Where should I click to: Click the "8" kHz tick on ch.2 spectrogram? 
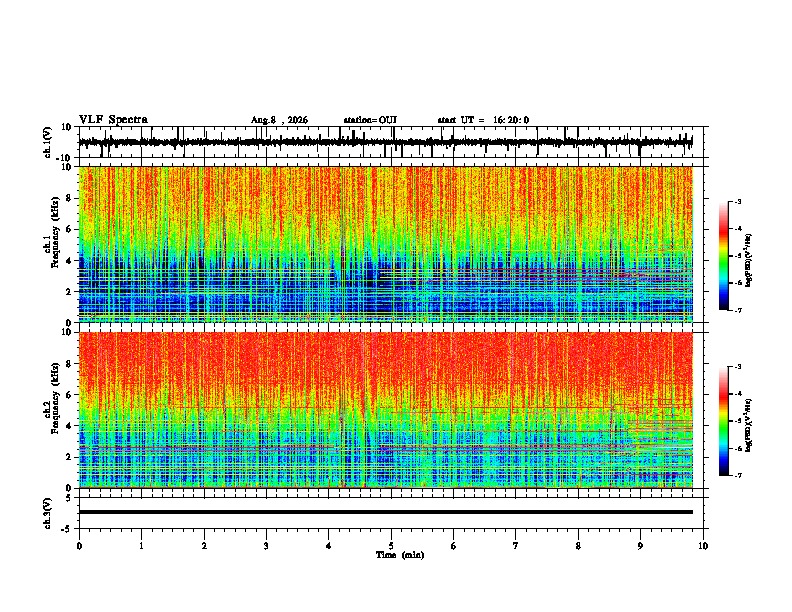(69, 364)
